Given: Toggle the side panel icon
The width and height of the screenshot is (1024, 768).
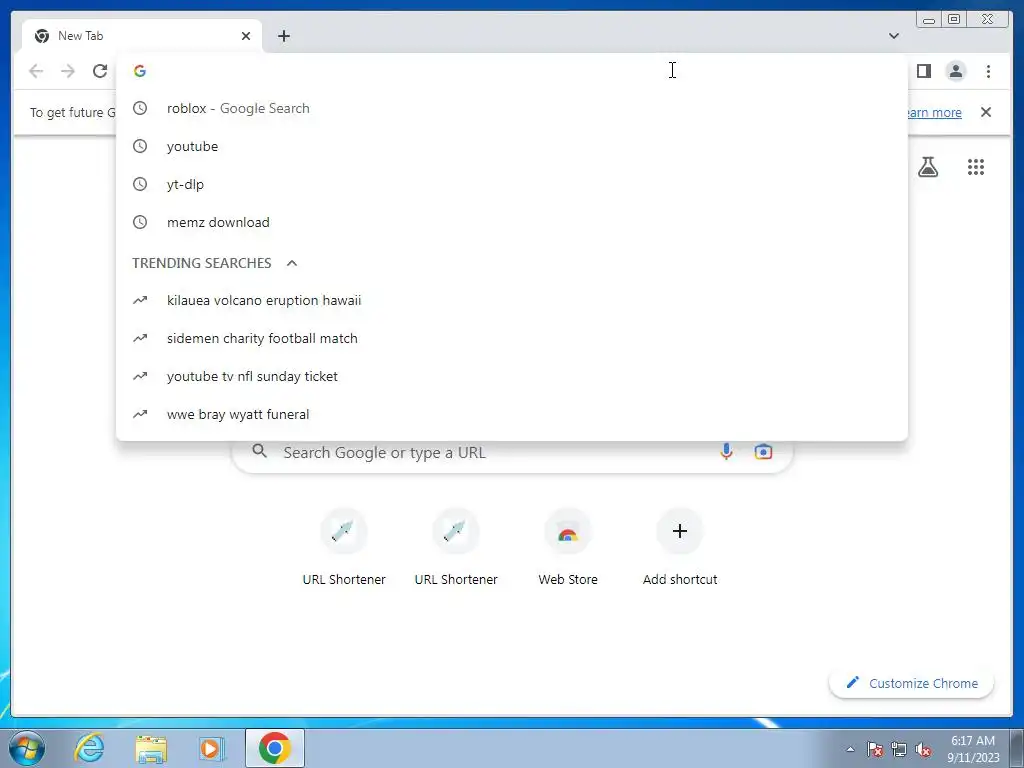Looking at the screenshot, I should click(923, 71).
